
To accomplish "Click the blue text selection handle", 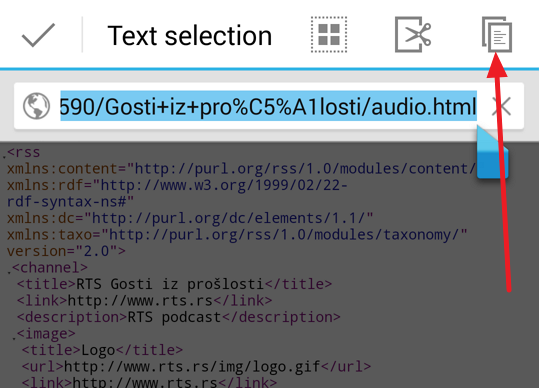I will [492, 152].
